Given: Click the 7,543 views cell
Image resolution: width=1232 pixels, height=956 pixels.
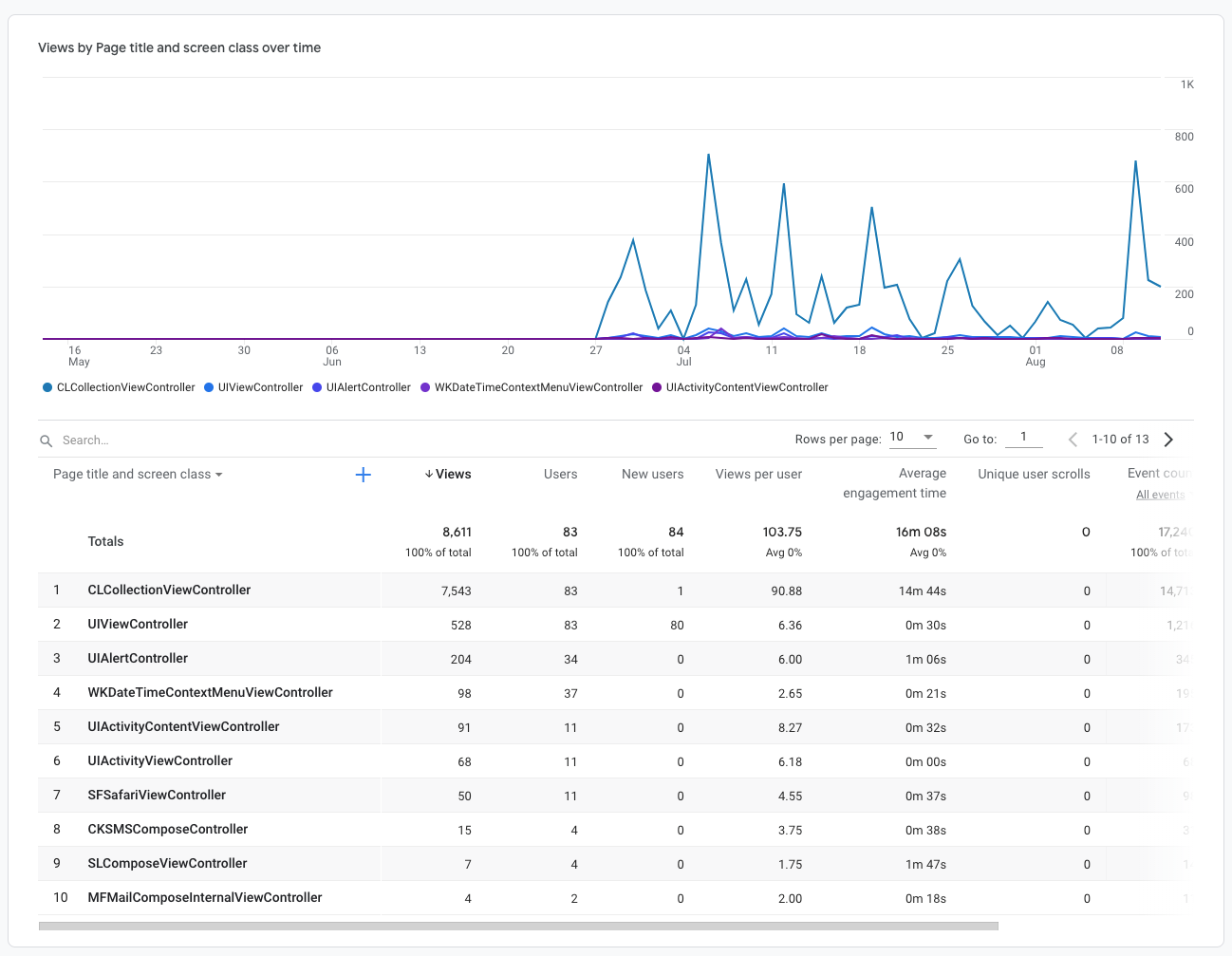Looking at the screenshot, I should pyautogui.click(x=456, y=590).
